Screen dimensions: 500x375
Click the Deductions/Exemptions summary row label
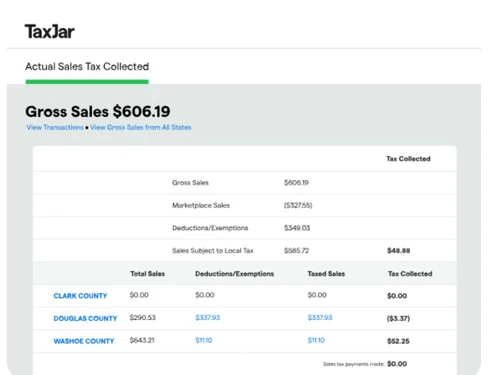[x=210, y=228]
